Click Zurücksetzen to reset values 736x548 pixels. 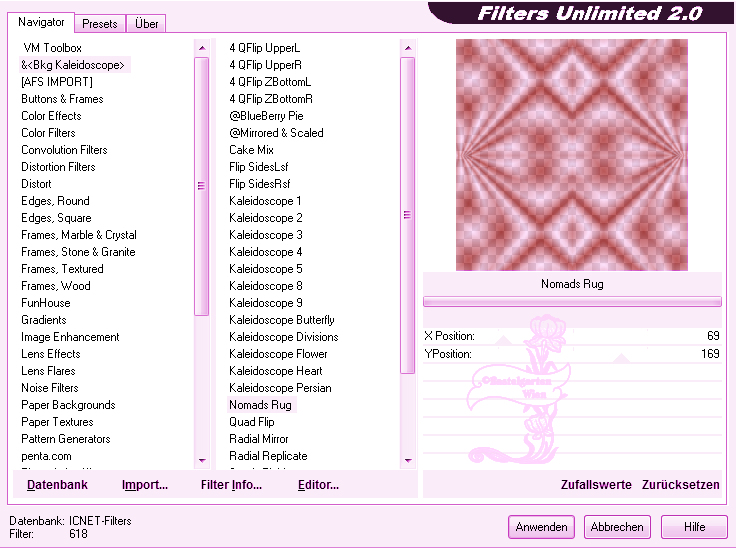[x=681, y=485]
